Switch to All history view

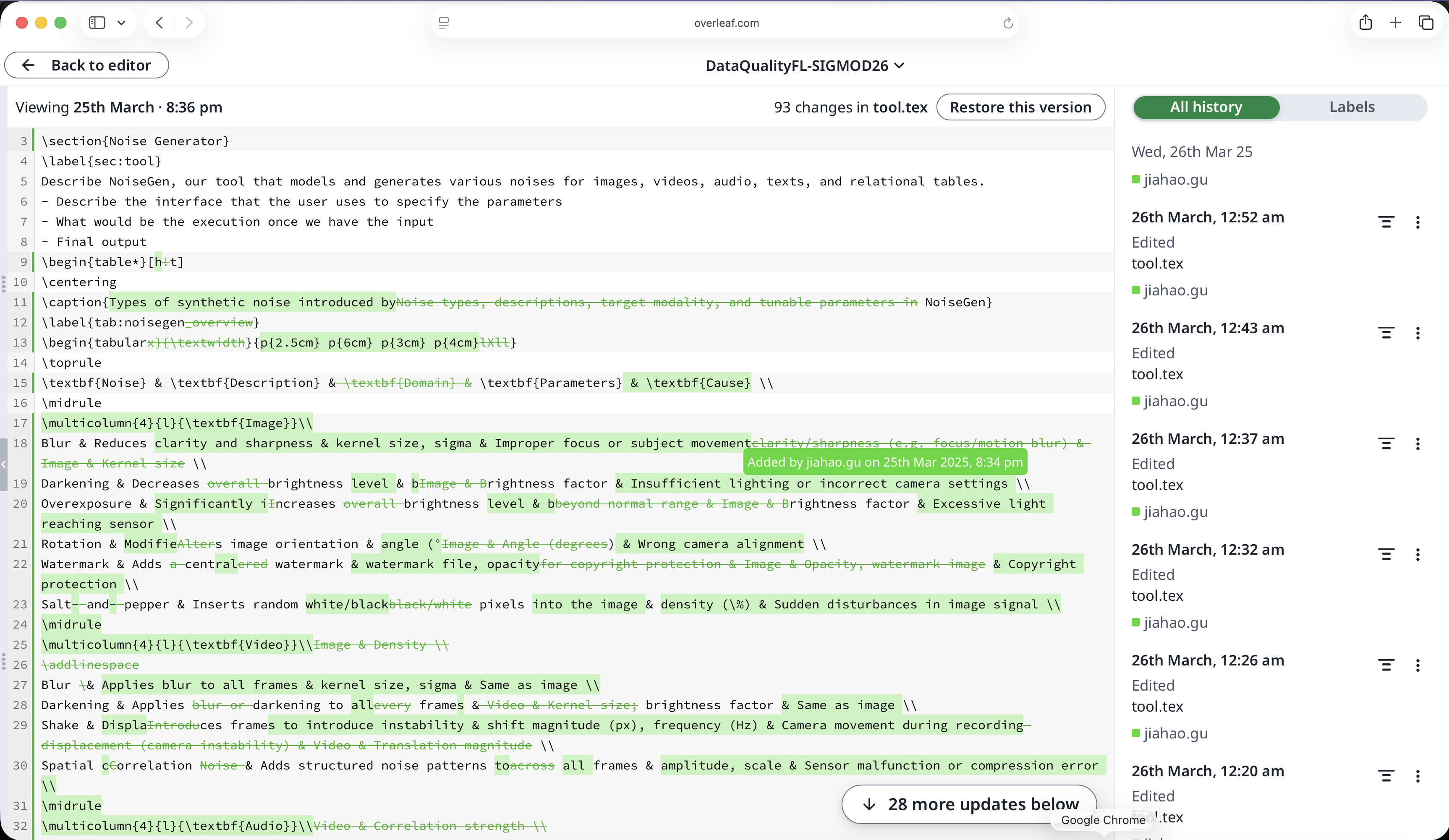pyautogui.click(x=1206, y=107)
